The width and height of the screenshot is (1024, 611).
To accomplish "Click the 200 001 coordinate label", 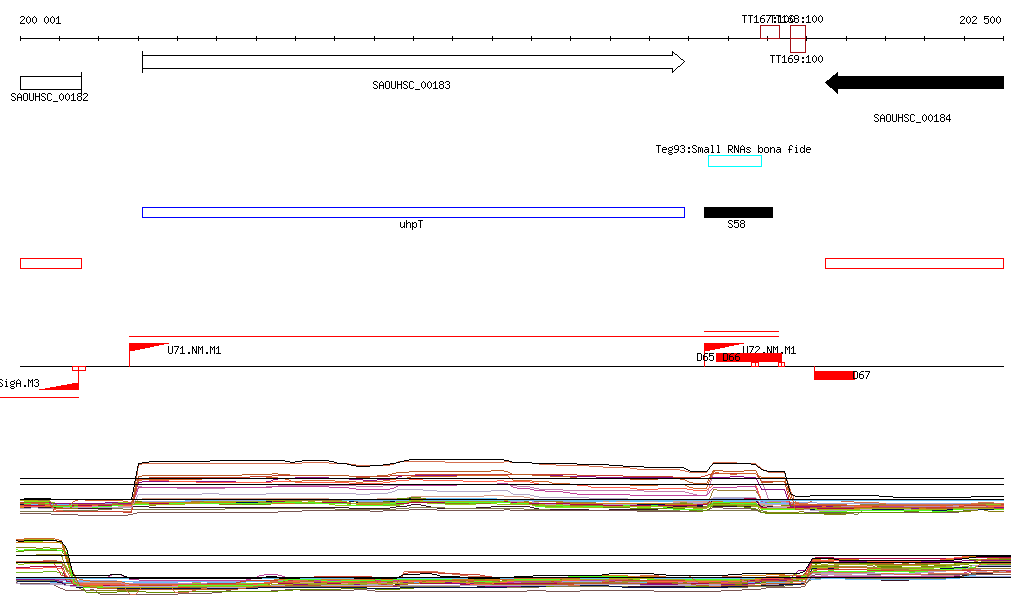I will point(40,20).
